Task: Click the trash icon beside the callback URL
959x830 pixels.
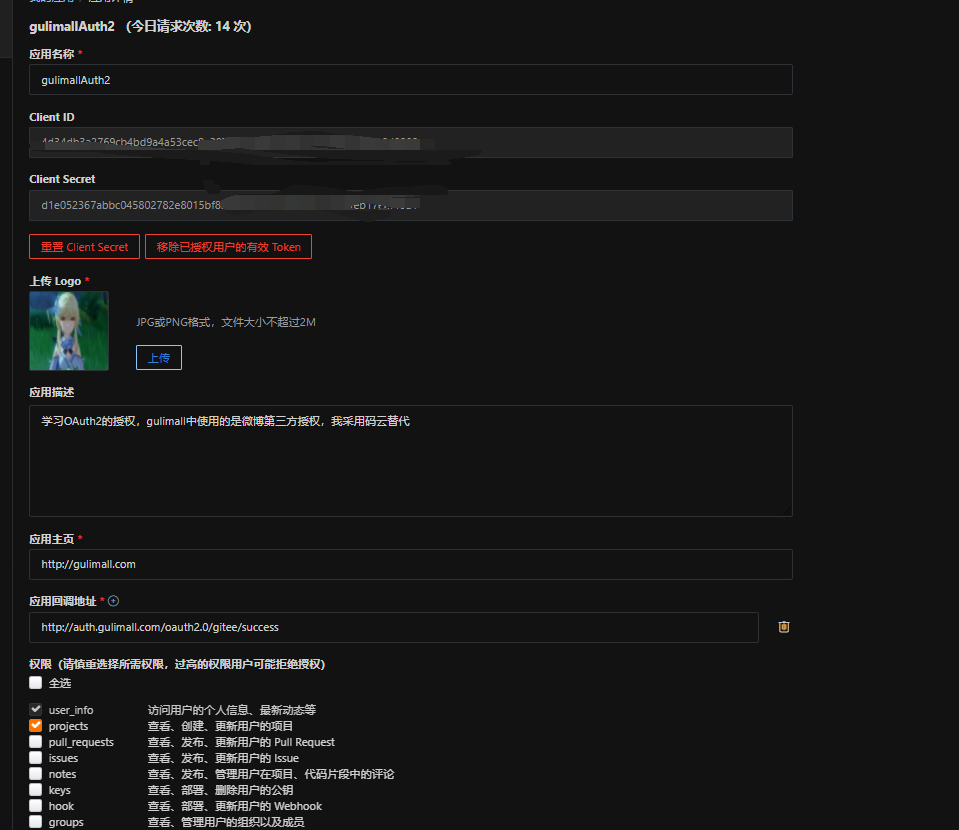Action: (783, 626)
